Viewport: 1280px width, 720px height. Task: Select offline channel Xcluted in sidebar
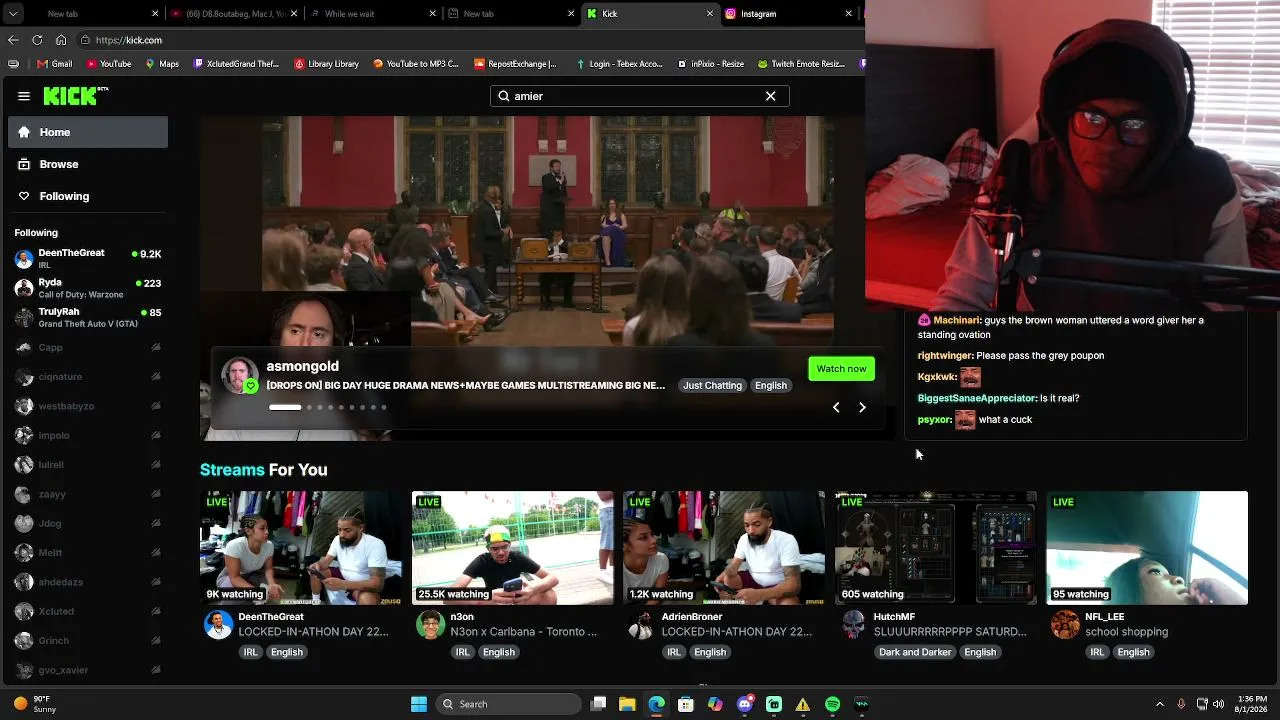click(x=88, y=611)
